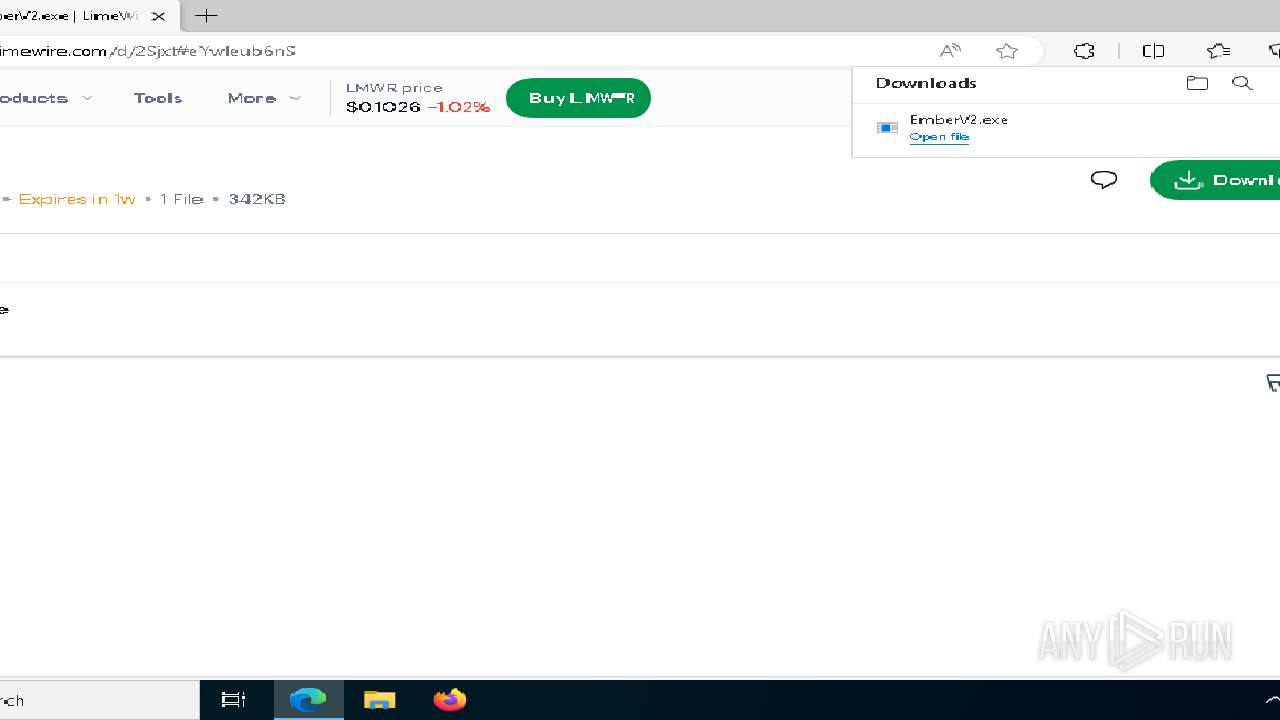Click the LMWR price value $0.1026

coord(383,107)
